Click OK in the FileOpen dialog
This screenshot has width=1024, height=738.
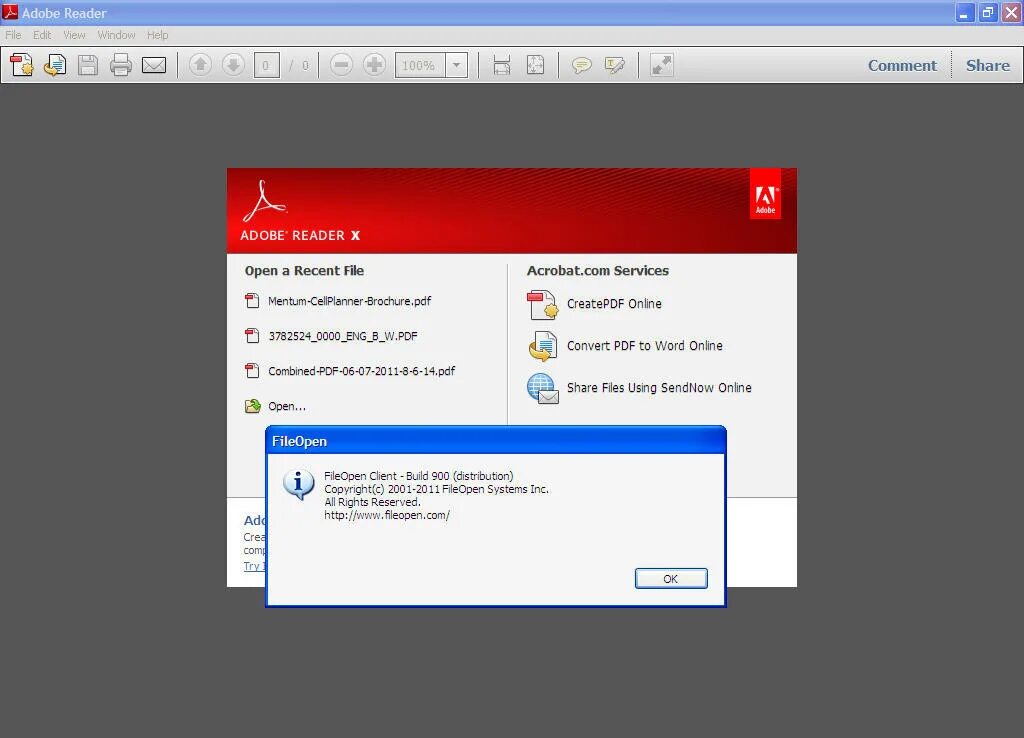[x=671, y=579]
